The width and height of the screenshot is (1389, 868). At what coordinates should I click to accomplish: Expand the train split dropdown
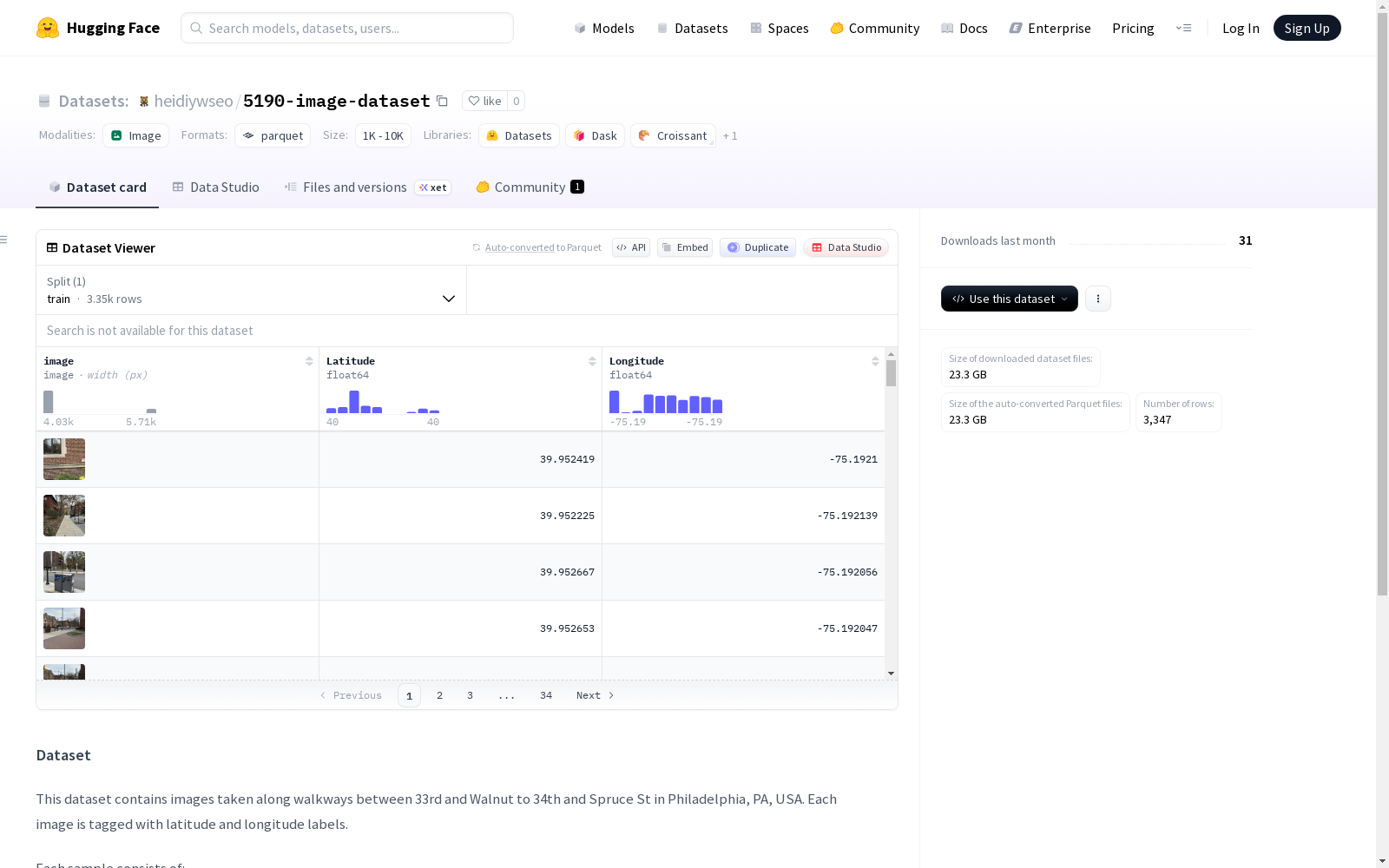click(x=252, y=290)
